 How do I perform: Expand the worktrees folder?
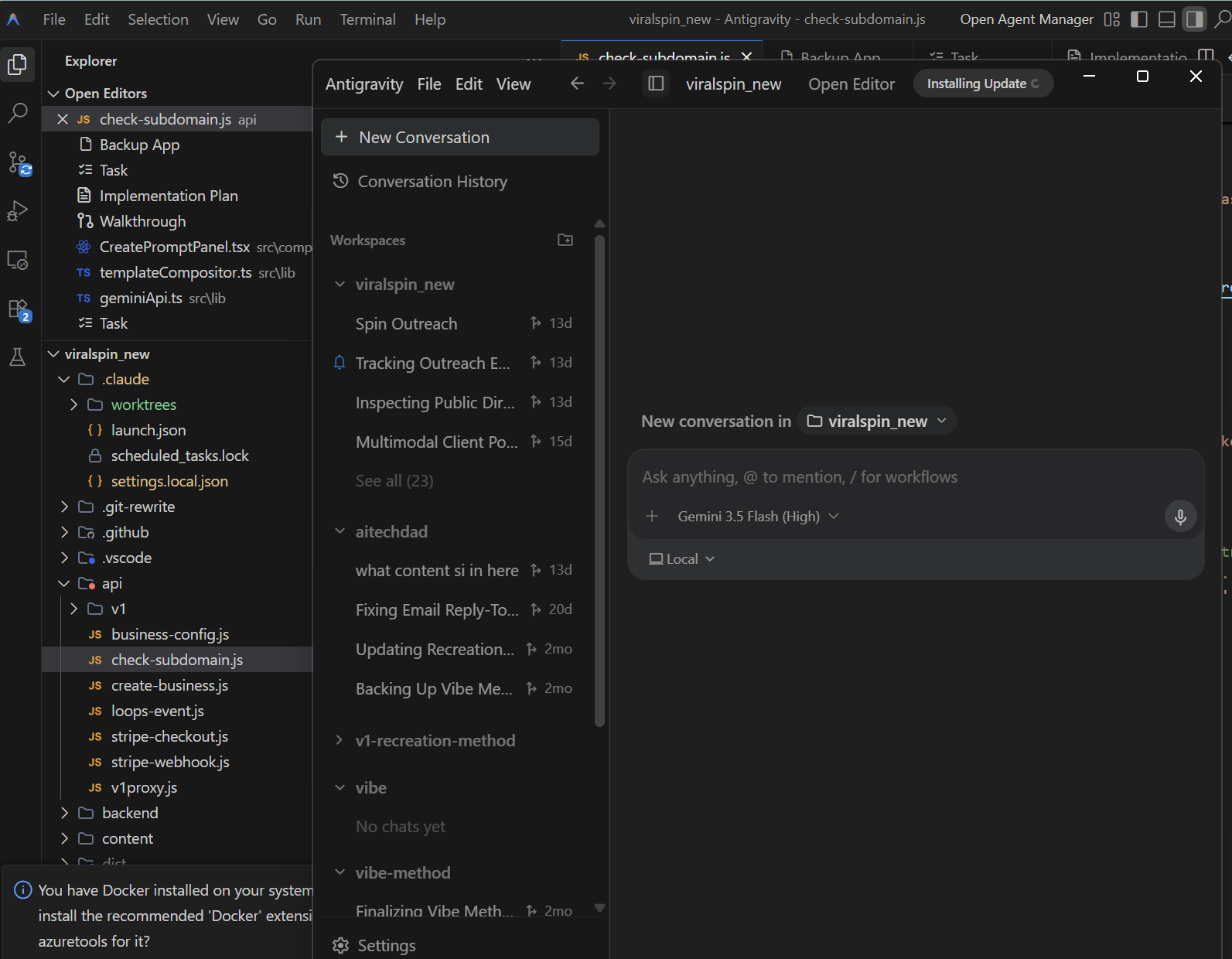pyautogui.click(x=74, y=404)
